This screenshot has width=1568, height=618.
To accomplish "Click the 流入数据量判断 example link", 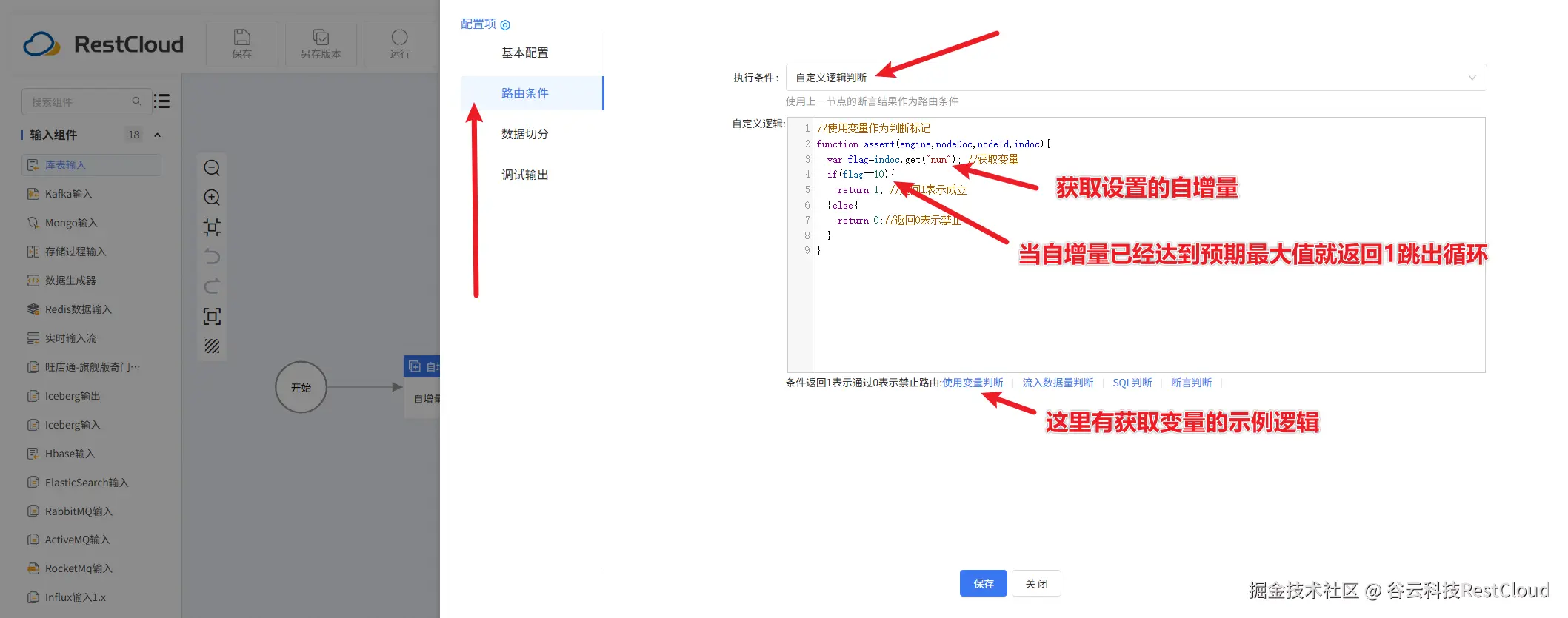I will [1058, 383].
